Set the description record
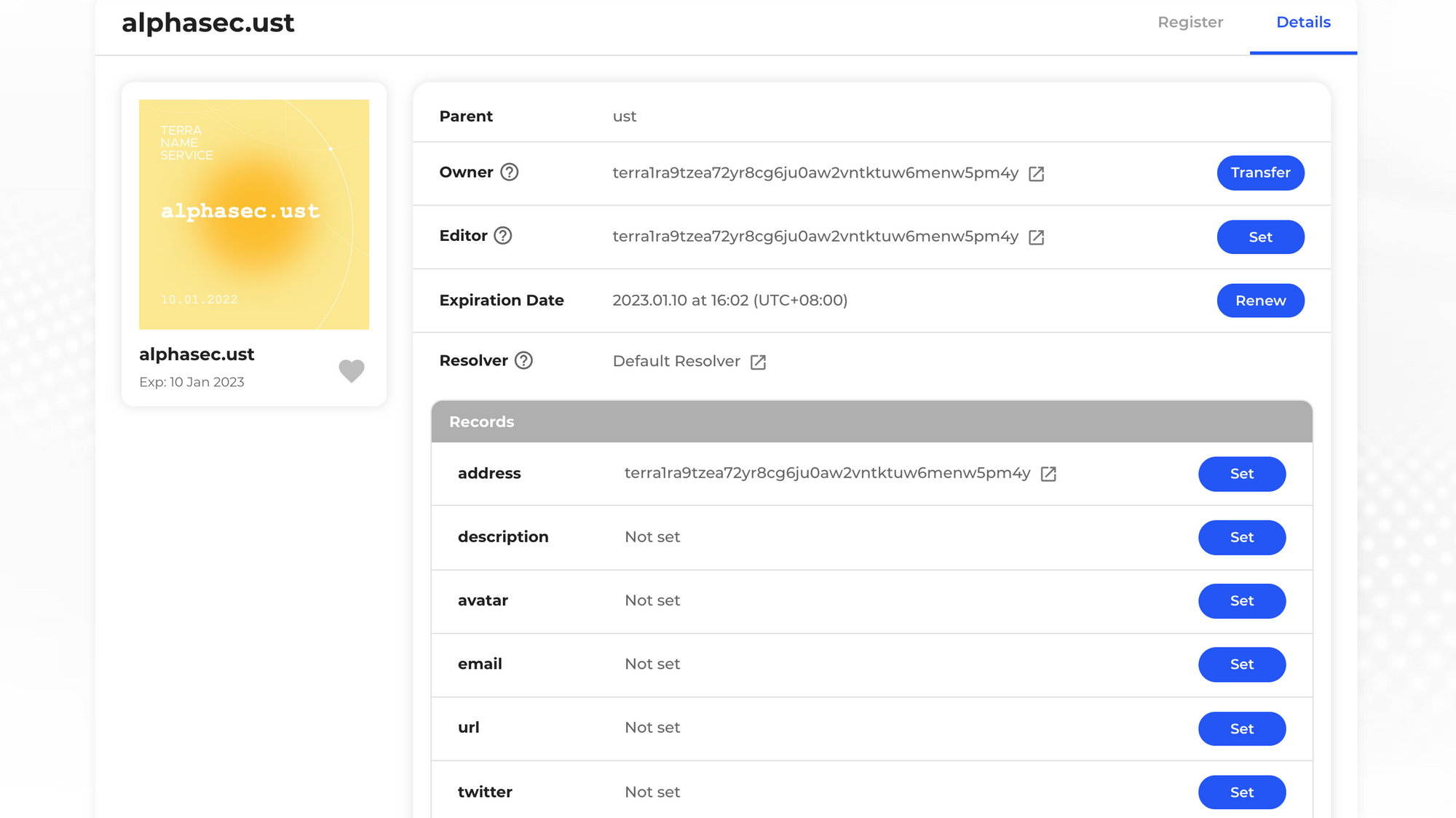 pyautogui.click(x=1242, y=537)
